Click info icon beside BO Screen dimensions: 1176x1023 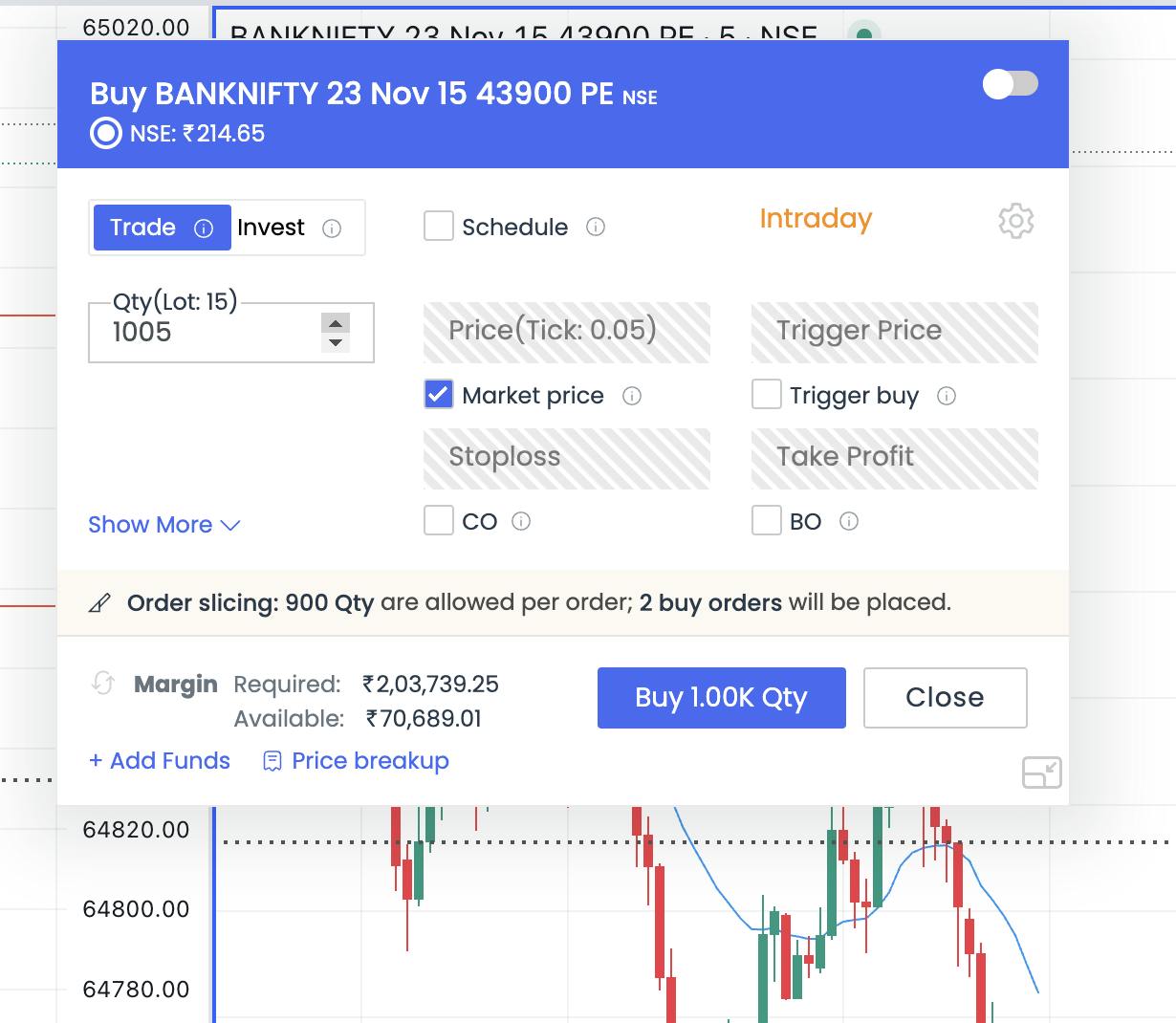849,521
